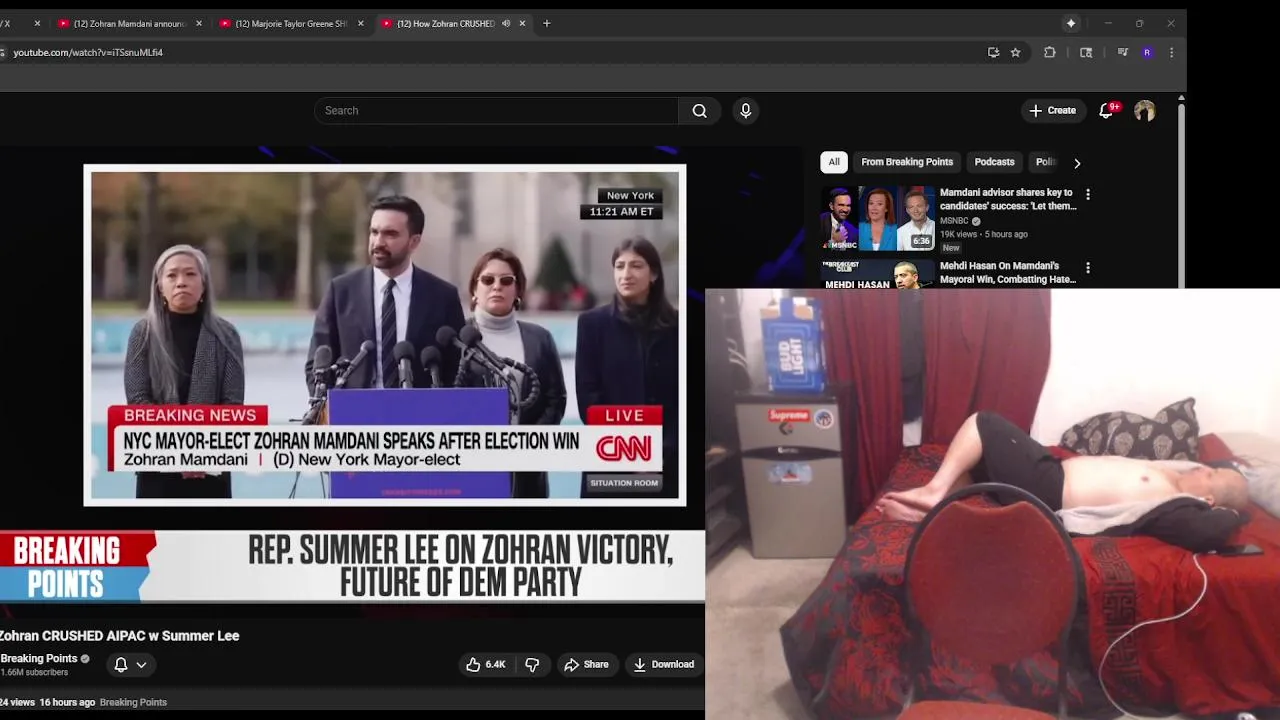Click the 1.66M subscribers text
This screenshot has width=1280, height=720.
34,672
